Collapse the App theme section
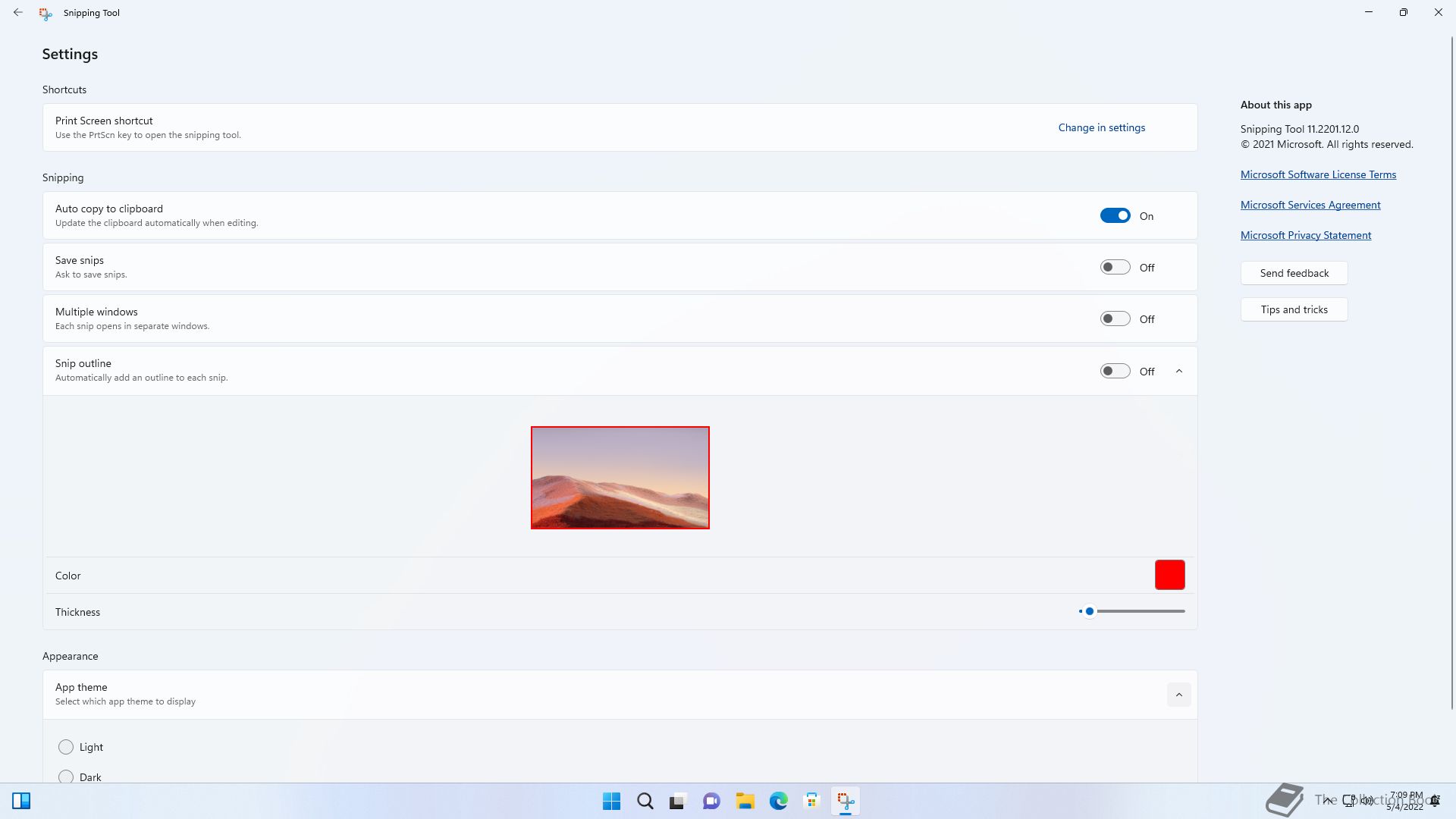Viewport: 1456px width, 819px height. tap(1178, 695)
